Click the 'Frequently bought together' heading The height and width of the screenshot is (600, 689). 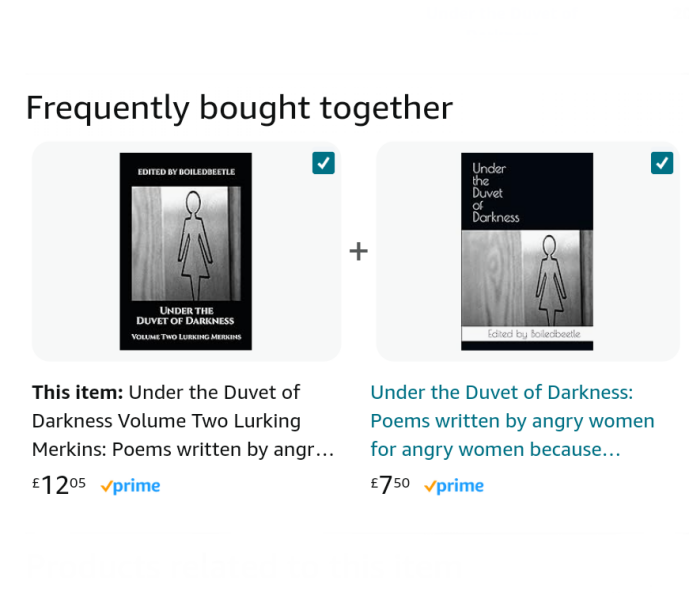coord(239,108)
